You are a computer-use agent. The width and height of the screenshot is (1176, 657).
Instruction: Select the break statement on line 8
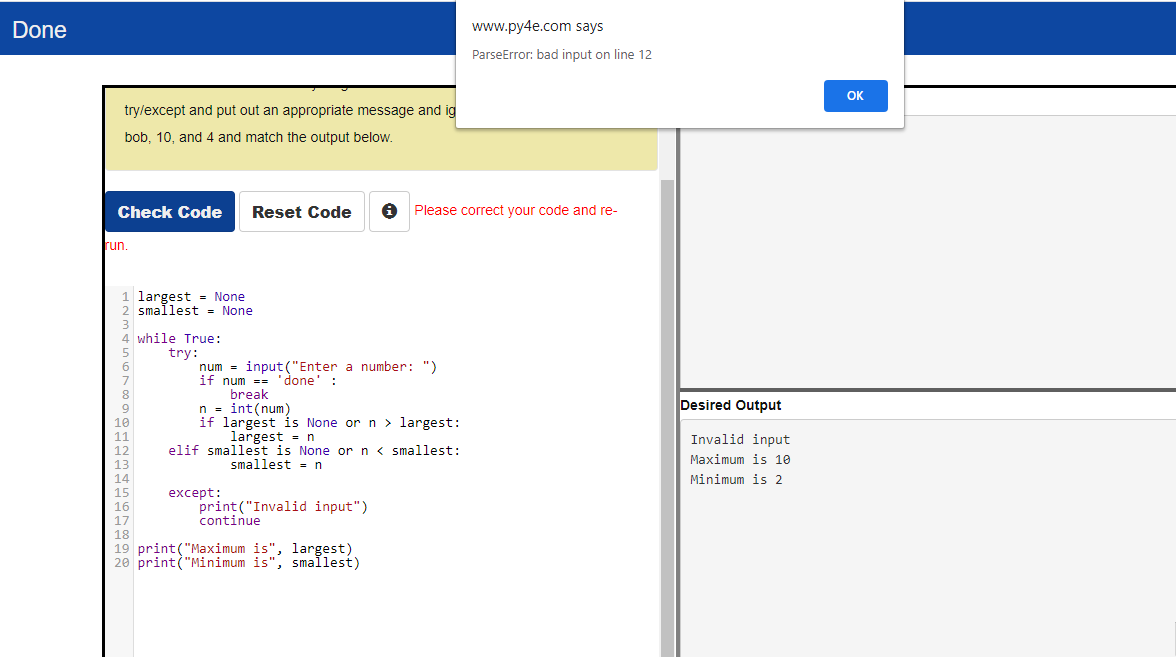click(249, 394)
